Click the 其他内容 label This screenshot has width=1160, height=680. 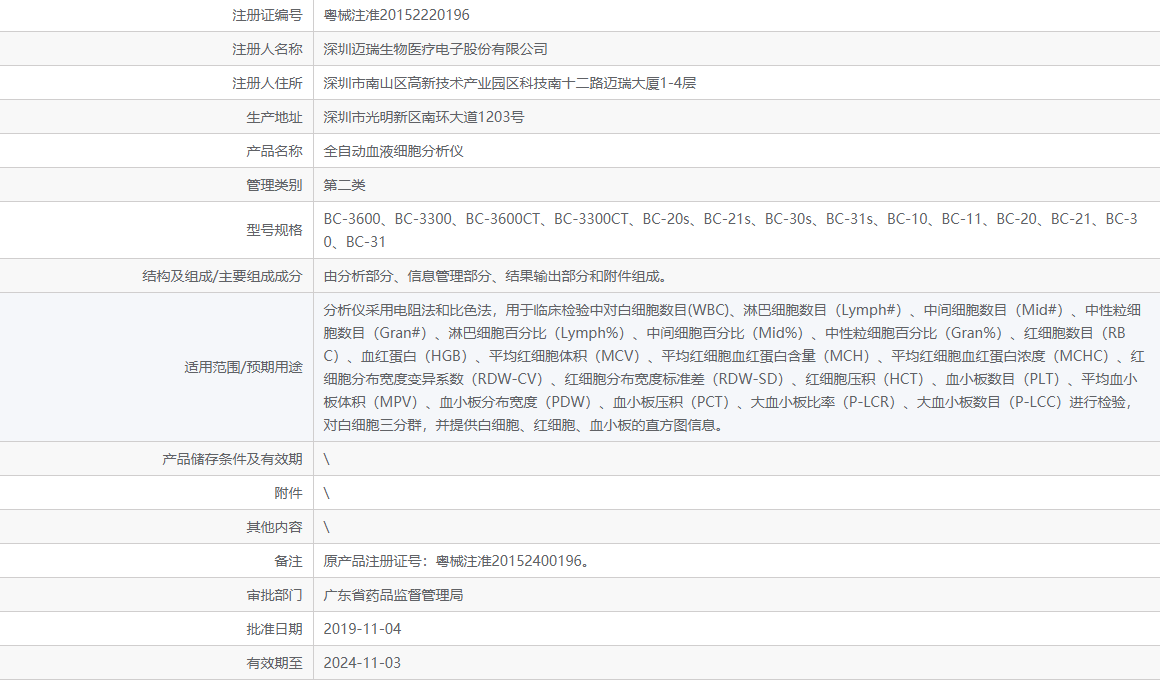coord(274,527)
